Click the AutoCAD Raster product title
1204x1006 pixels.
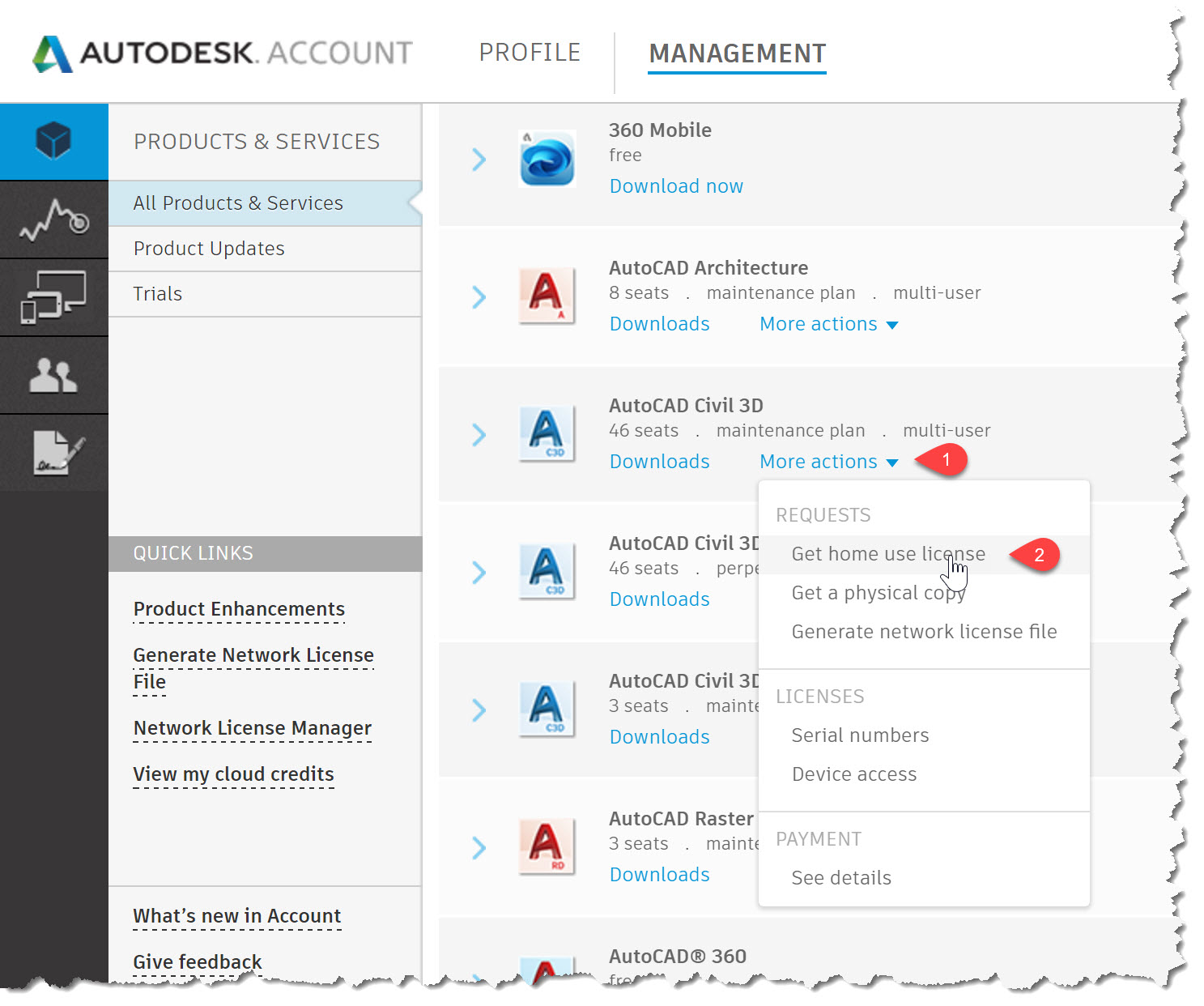coord(681,819)
